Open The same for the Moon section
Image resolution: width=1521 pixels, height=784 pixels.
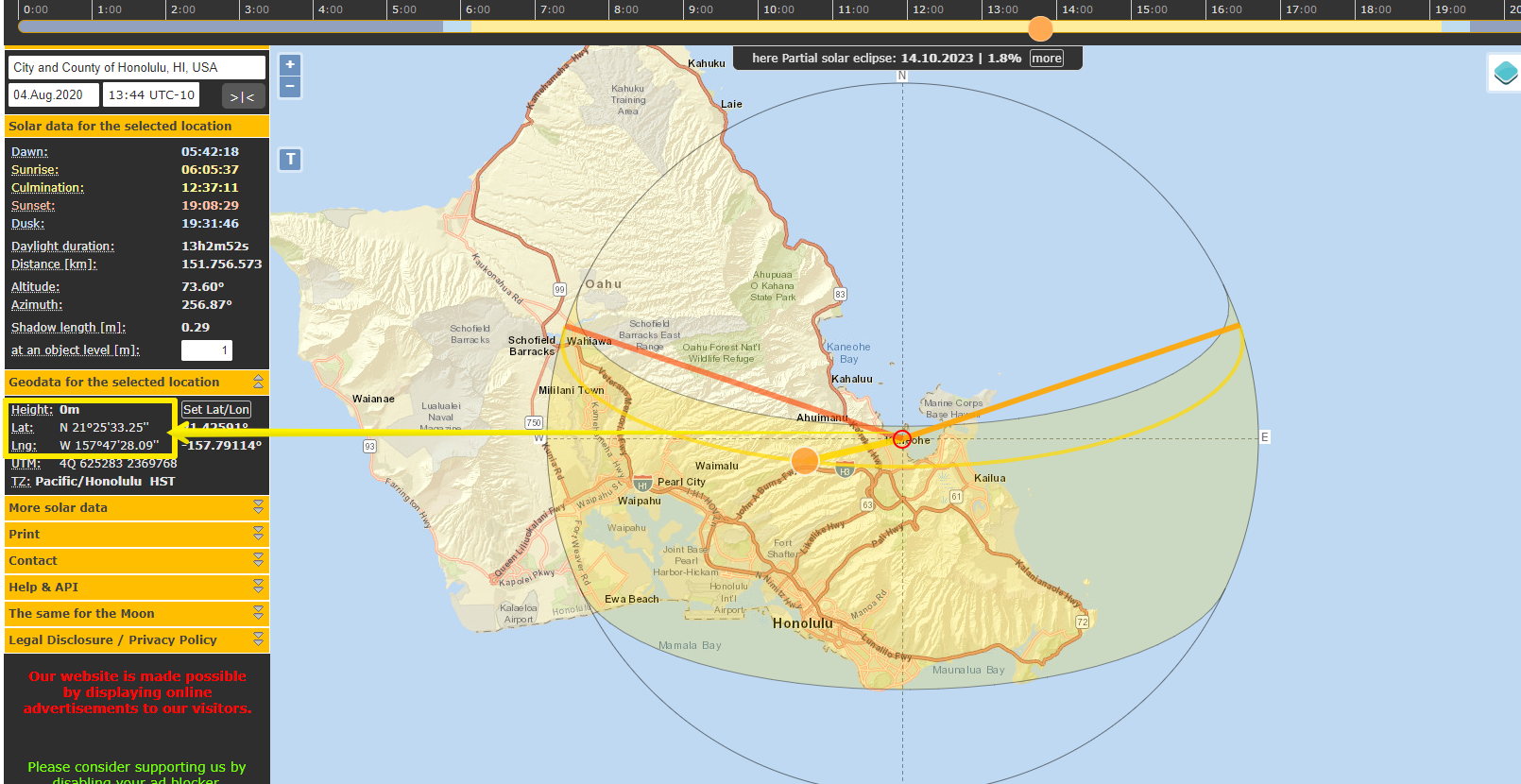pos(258,614)
